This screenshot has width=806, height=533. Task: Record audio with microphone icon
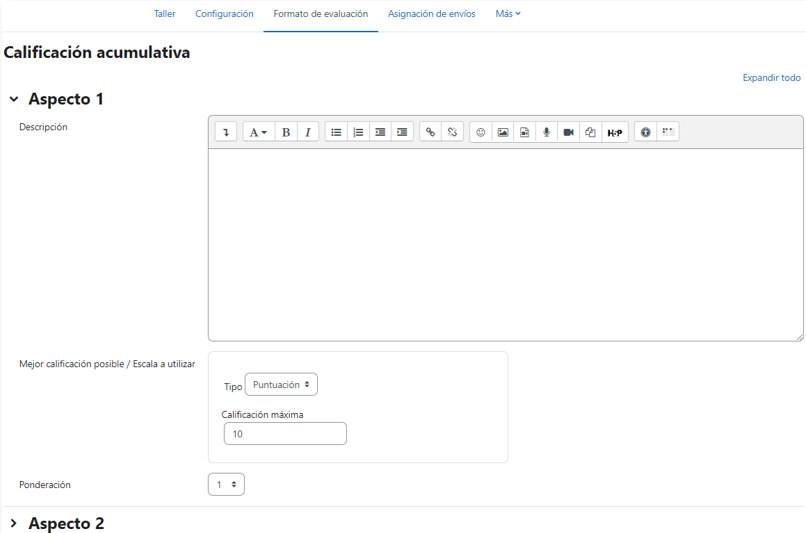546,132
